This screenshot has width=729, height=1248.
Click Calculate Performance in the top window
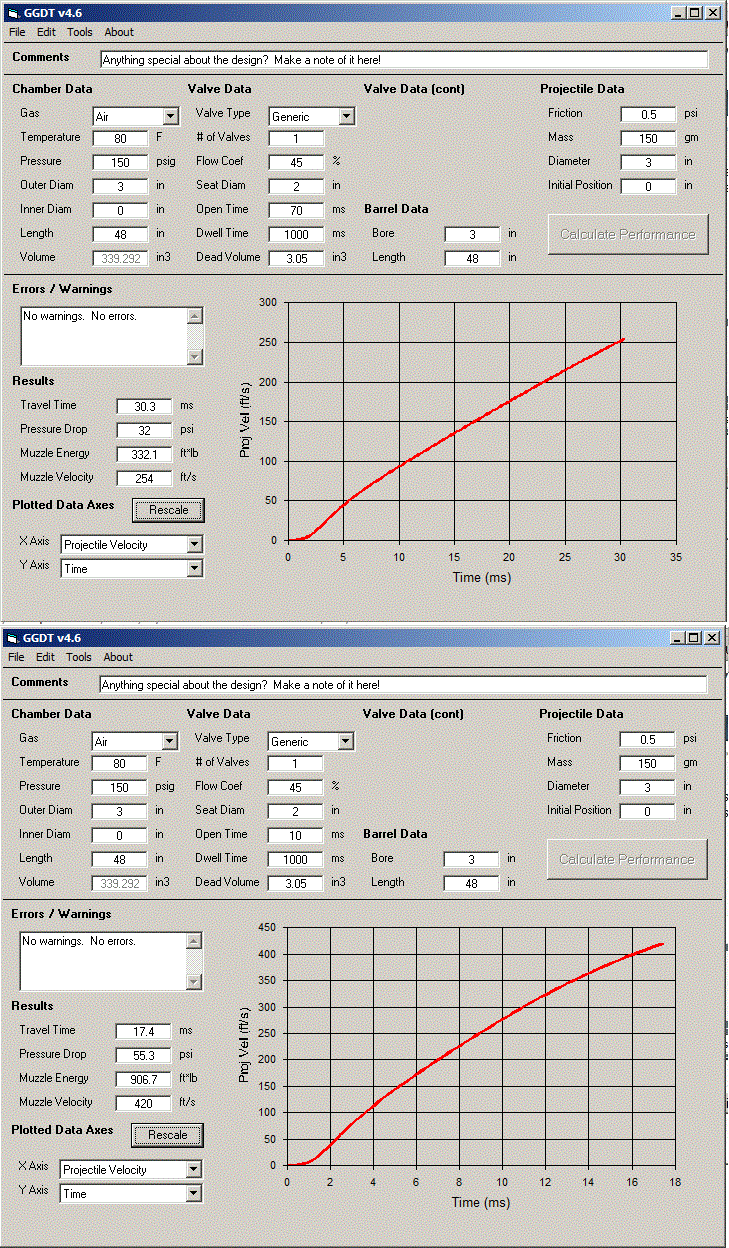(x=627, y=234)
